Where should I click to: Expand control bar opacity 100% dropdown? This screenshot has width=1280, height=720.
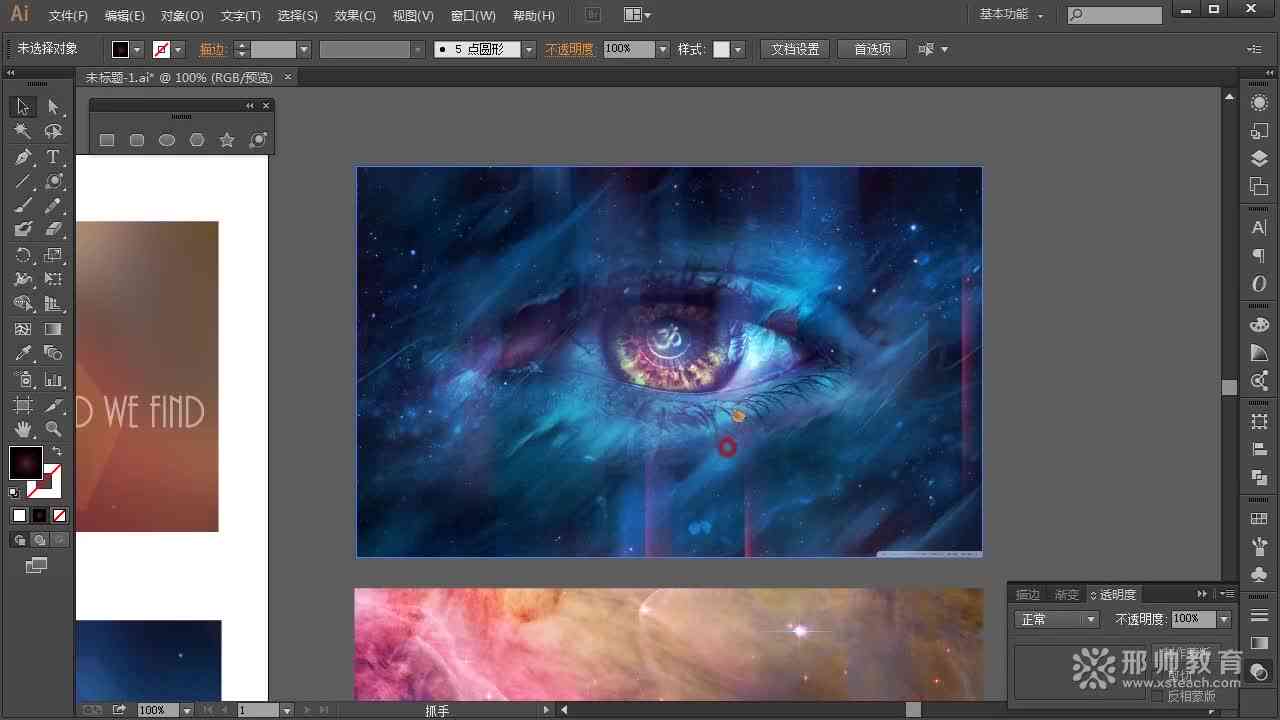pos(662,49)
